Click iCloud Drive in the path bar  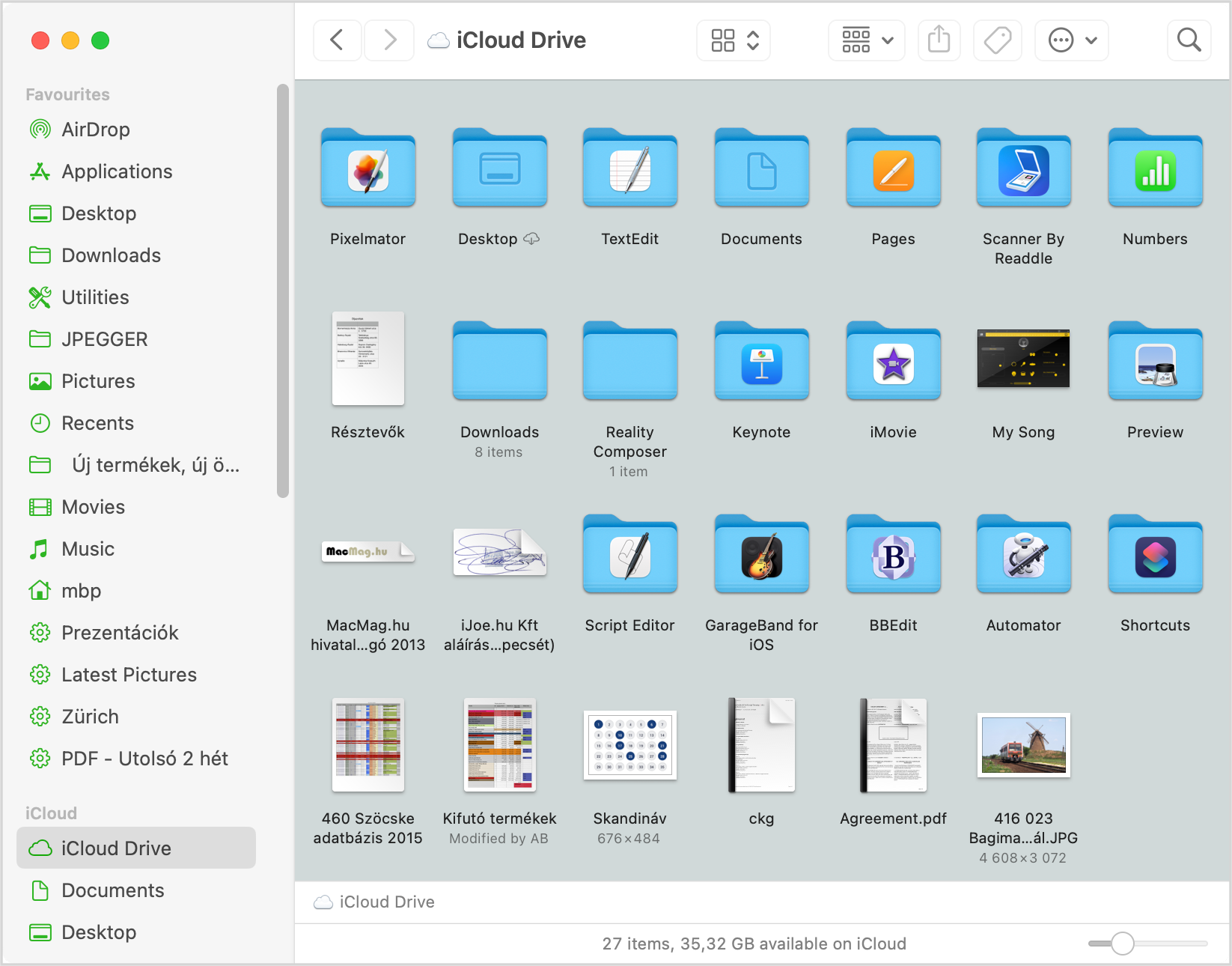coord(374,902)
